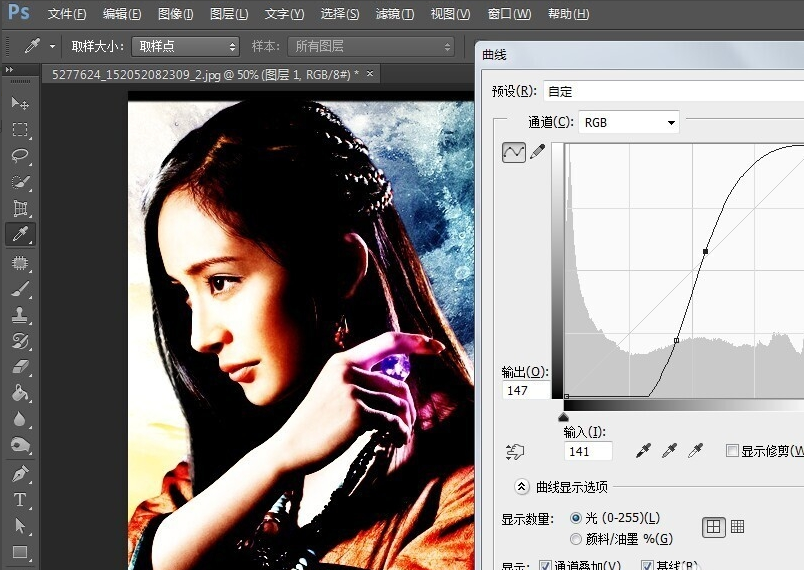
Task: Open the 编辑 menu
Action: [x=122, y=14]
